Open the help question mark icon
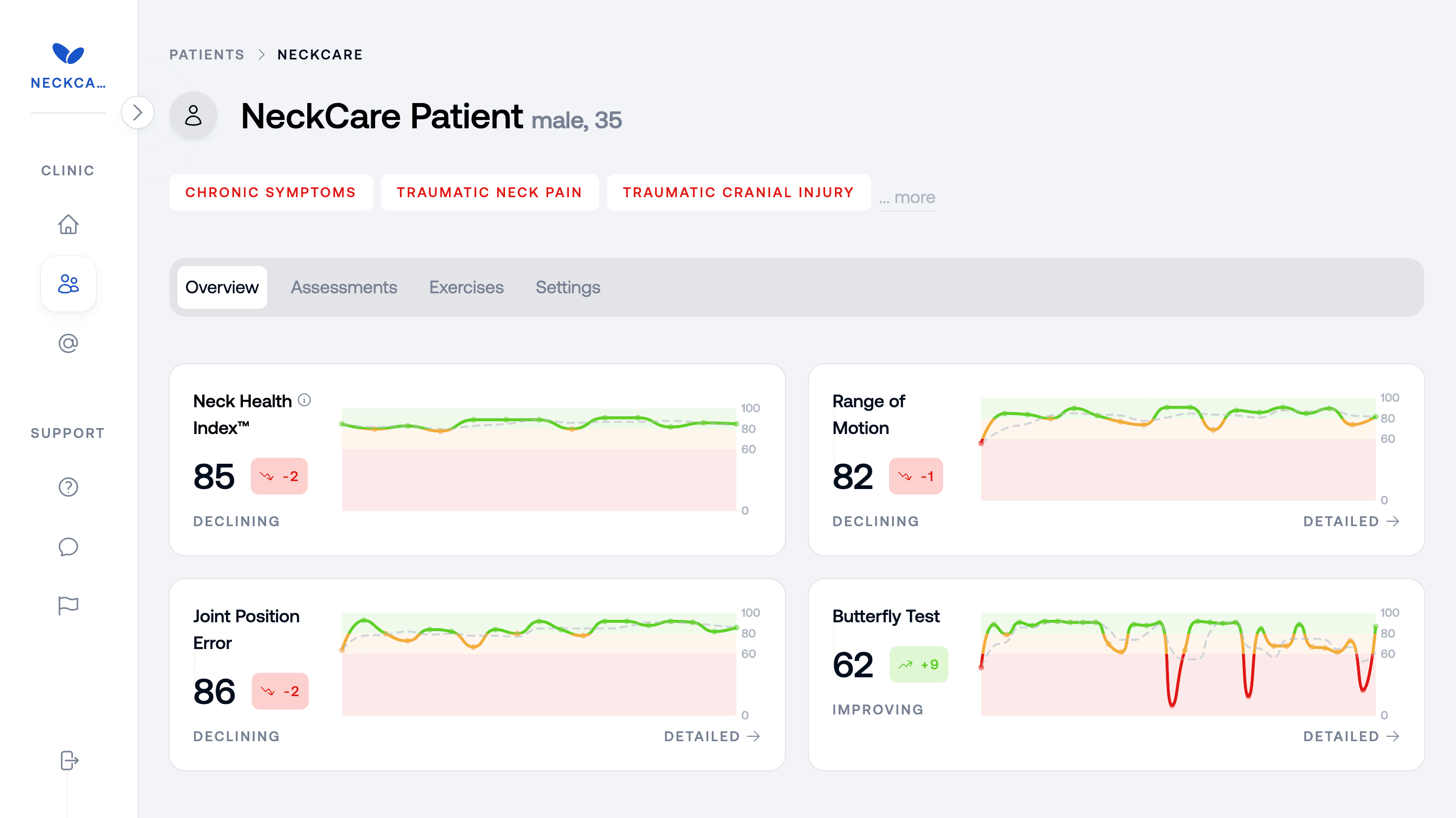The image size is (1456, 818). [68, 487]
